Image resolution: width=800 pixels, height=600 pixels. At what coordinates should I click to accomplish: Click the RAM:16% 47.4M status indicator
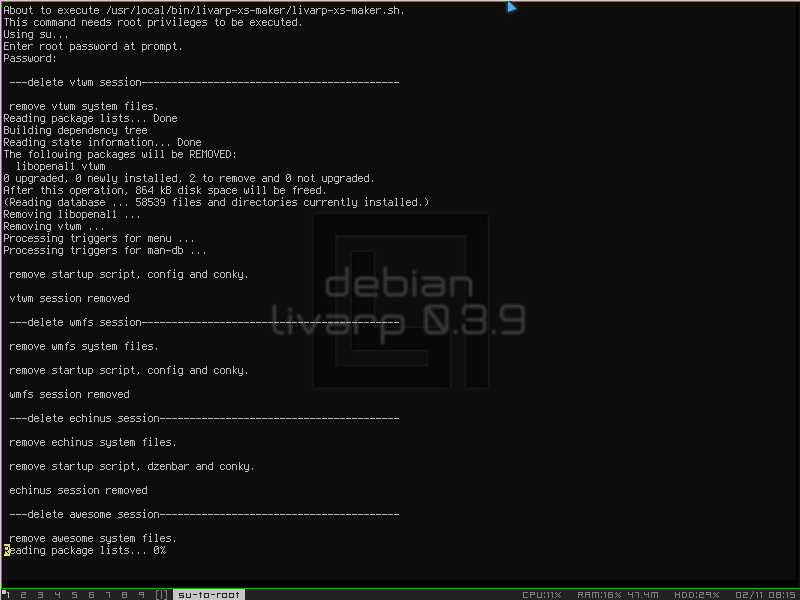(617, 595)
